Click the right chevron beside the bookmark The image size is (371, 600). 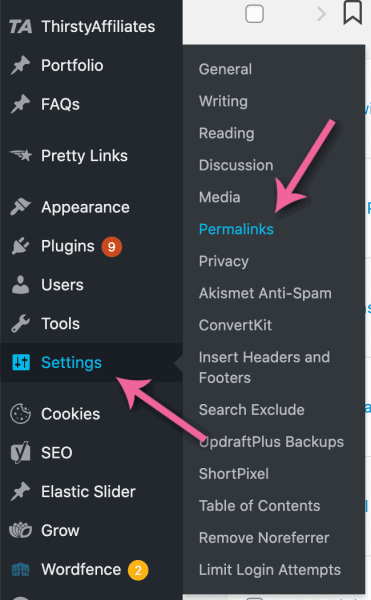[321, 14]
